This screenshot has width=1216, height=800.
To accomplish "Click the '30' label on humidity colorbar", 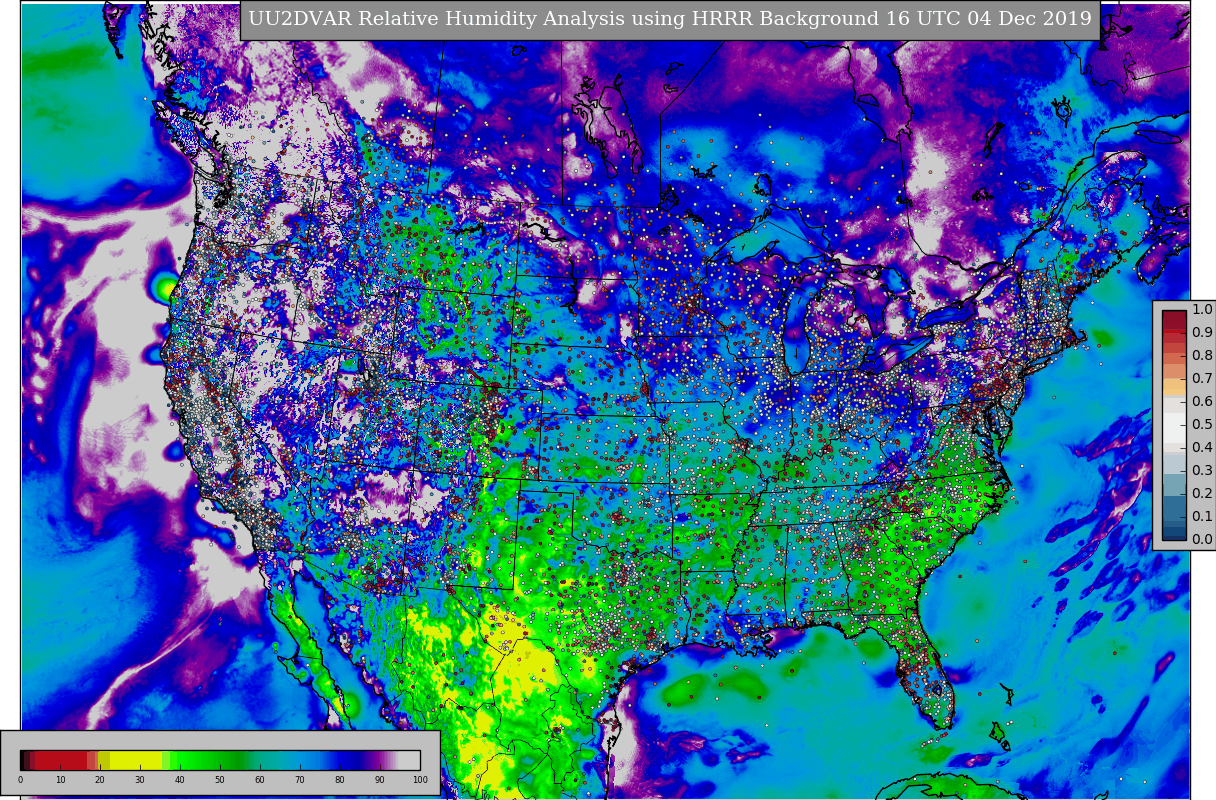I will pyautogui.click(x=140, y=780).
